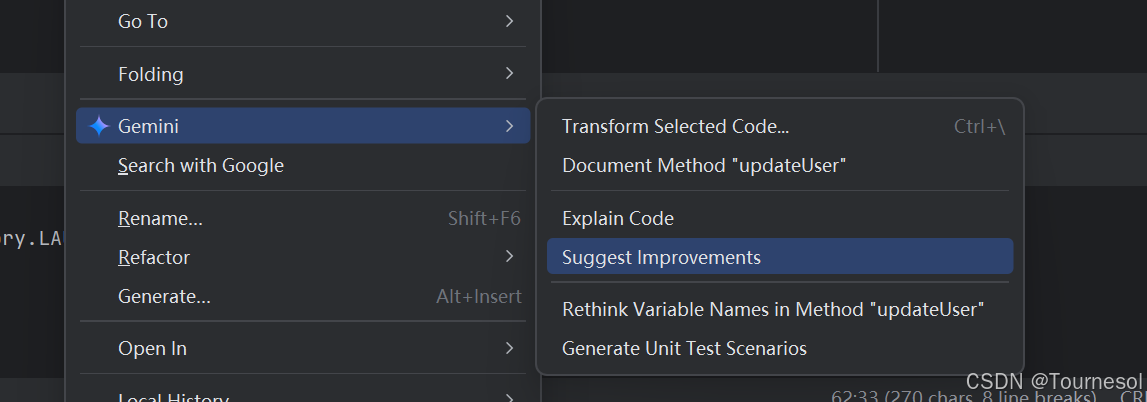This screenshot has height=402, width=1147.
Task: Open the Local History submenu
Action: [173, 397]
